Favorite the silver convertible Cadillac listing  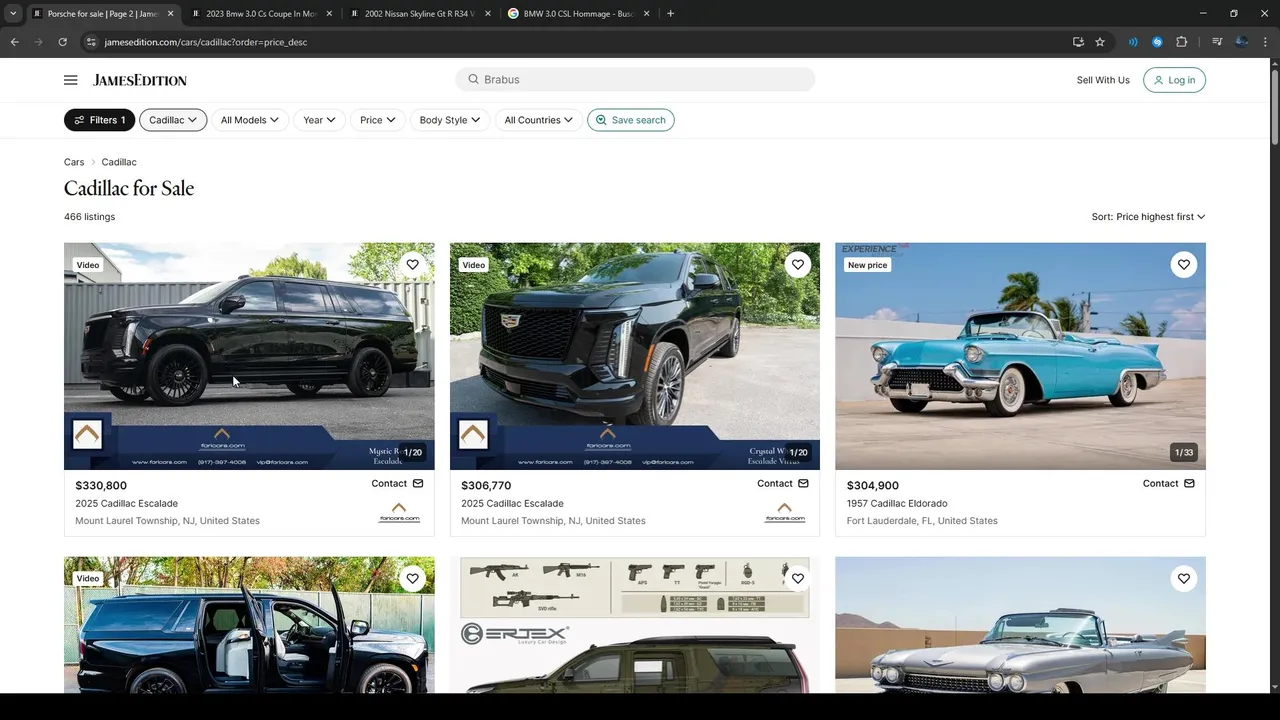(x=1183, y=578)
